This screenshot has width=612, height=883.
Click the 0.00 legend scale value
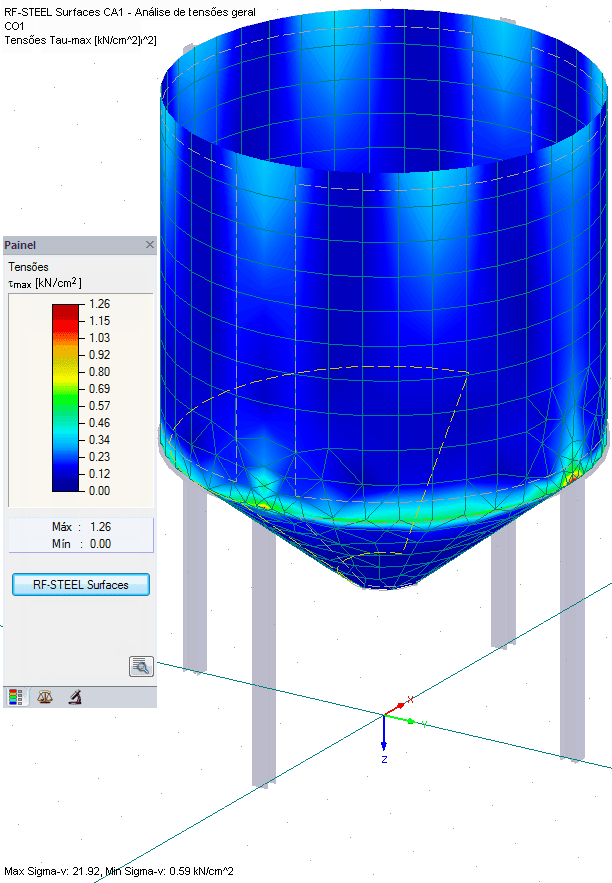(x=100, y=490)
